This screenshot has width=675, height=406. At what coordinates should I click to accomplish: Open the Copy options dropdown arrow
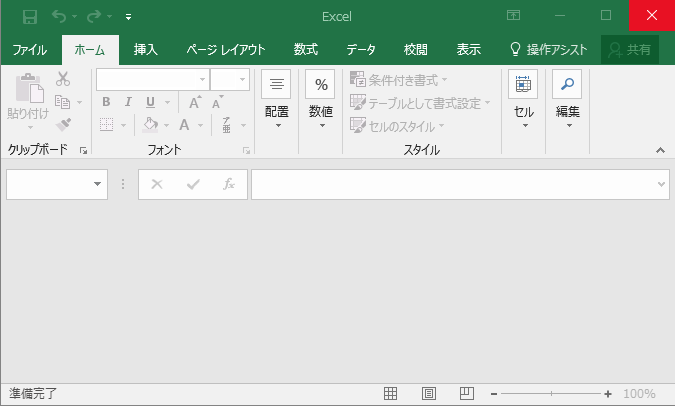tap(79, 102)
